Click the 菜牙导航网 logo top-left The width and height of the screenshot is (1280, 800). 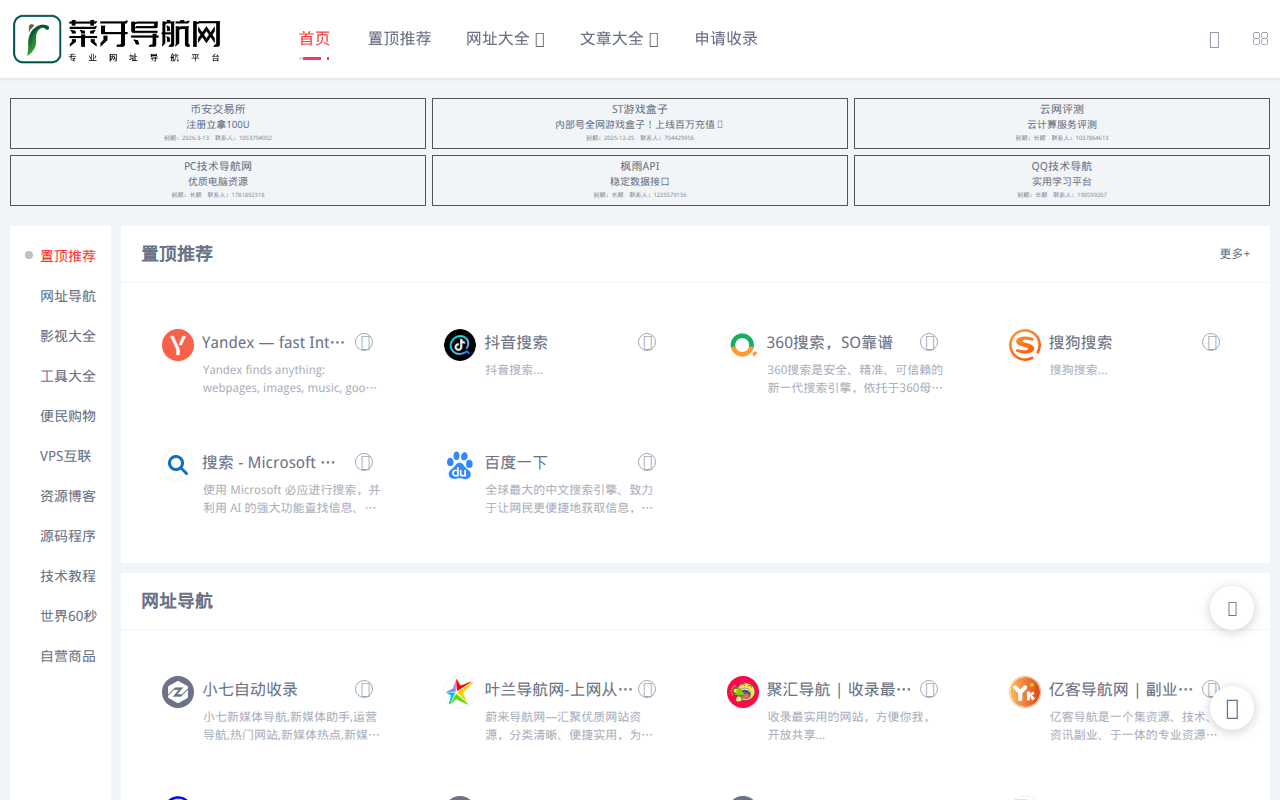115,38
